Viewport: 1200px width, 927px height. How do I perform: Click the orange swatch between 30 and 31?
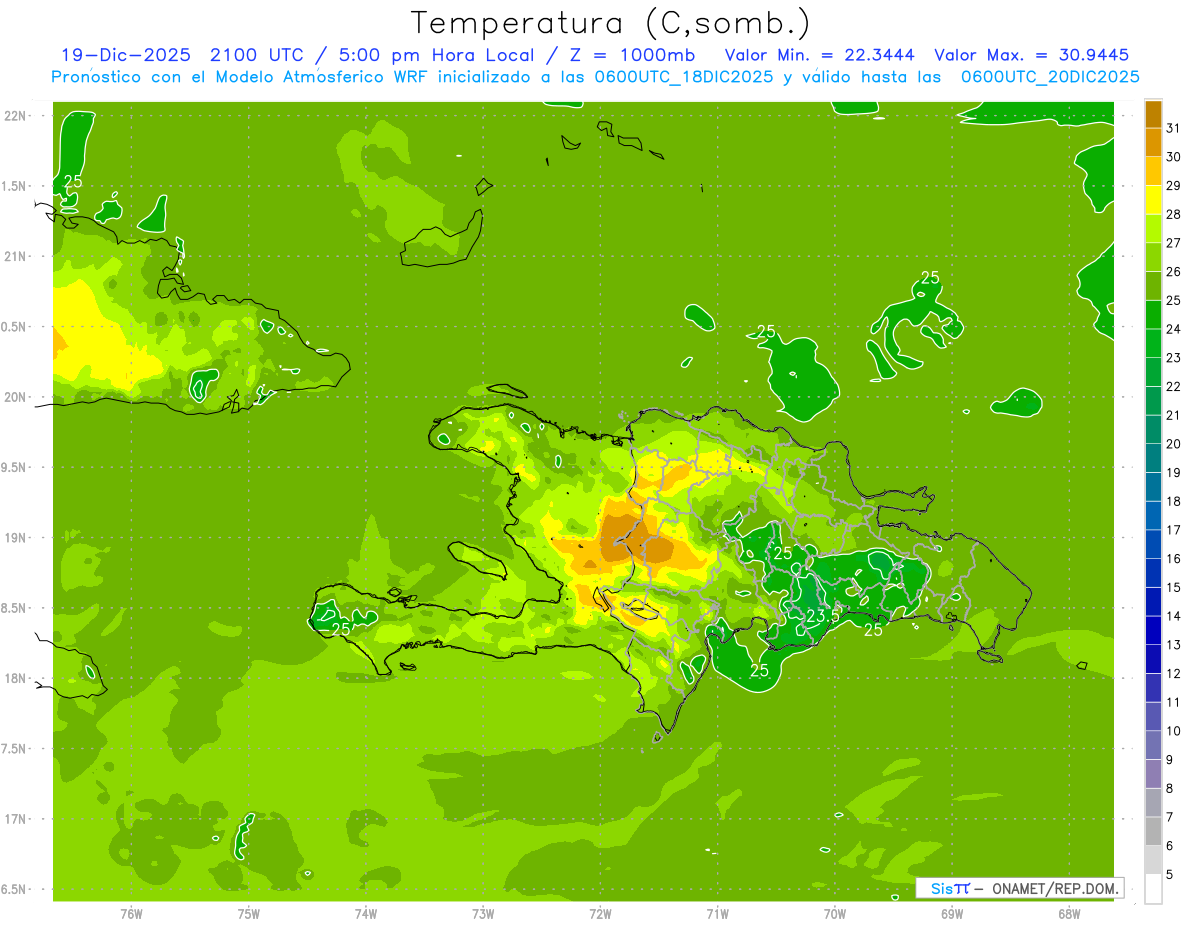[x=1153, y=142]
